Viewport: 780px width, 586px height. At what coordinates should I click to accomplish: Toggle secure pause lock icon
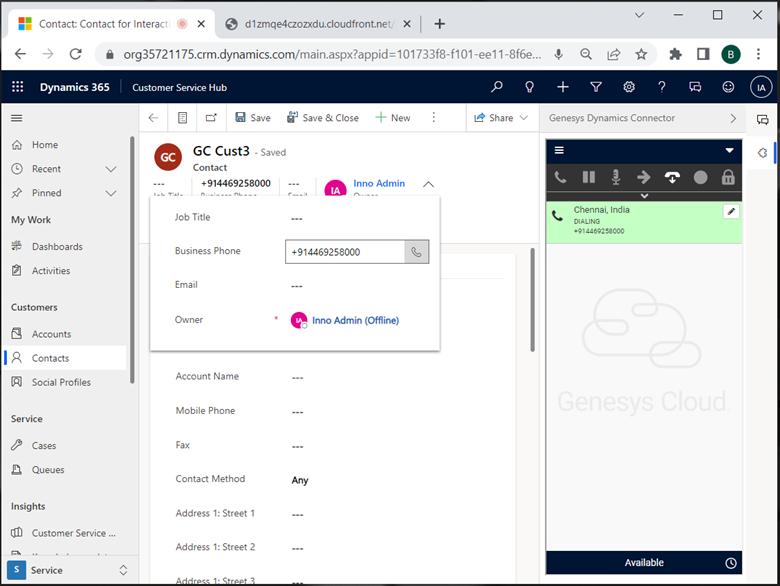[728, 177]
